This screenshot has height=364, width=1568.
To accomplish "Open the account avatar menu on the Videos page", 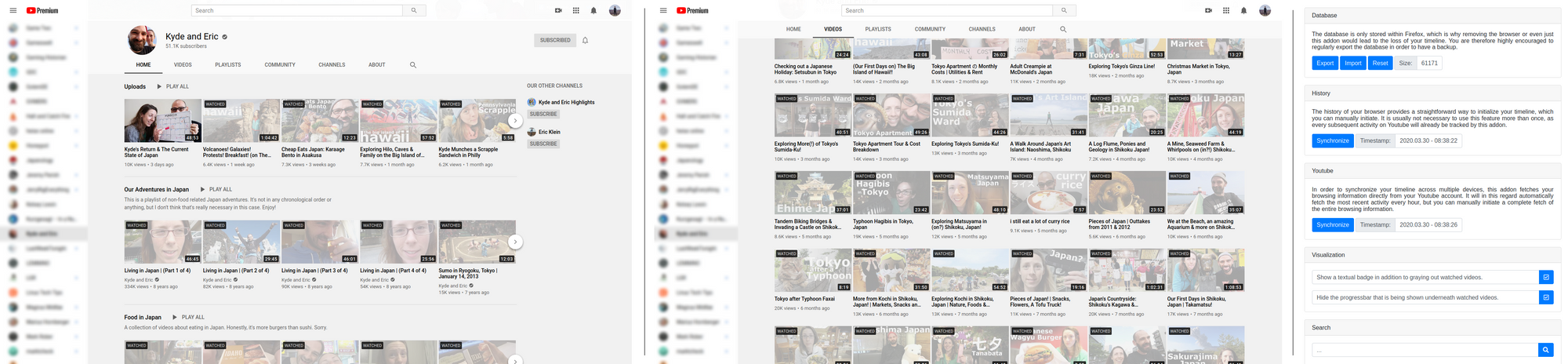I will 1265,10.
